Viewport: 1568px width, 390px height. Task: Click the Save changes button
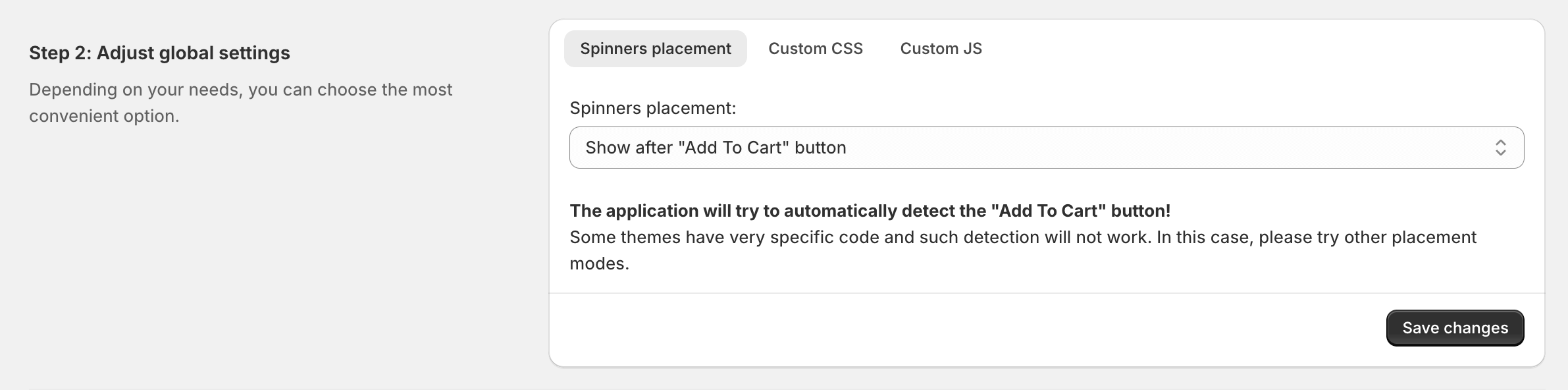click(1455, 328)
